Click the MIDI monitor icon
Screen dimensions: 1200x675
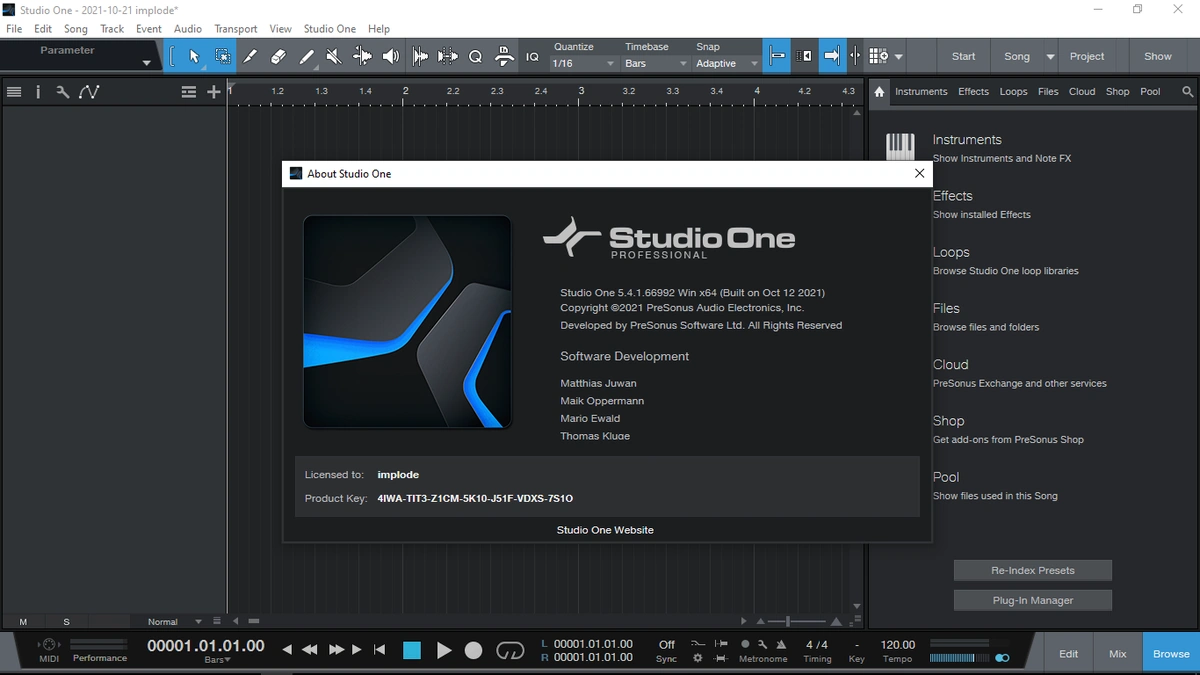49,645
